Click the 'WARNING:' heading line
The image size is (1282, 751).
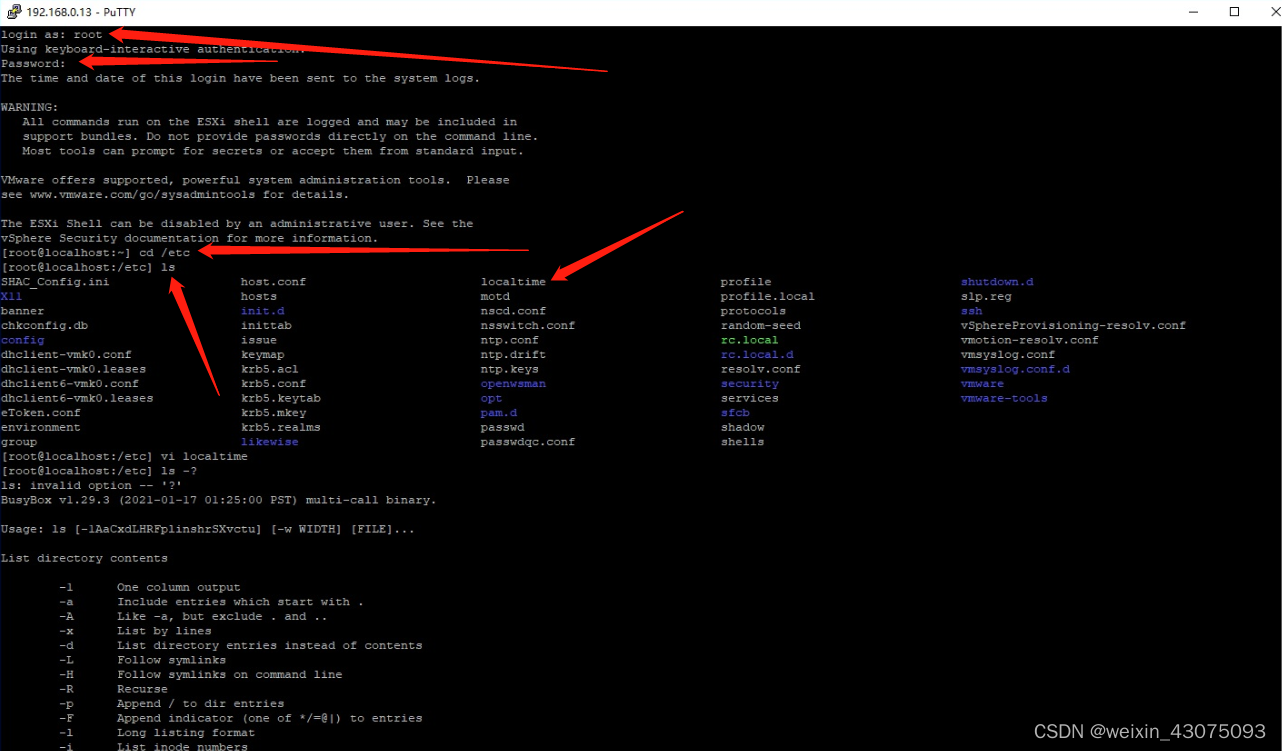point(30,107)
